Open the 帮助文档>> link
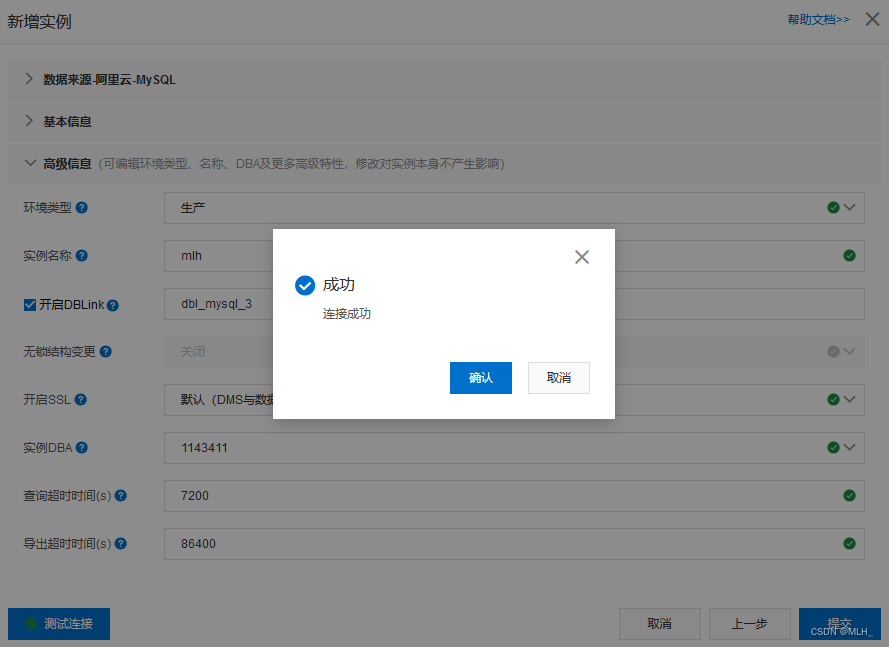 point(819,20)
